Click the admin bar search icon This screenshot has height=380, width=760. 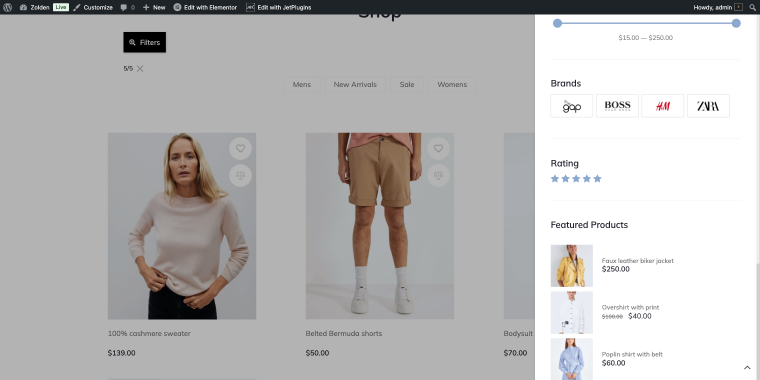752,7
